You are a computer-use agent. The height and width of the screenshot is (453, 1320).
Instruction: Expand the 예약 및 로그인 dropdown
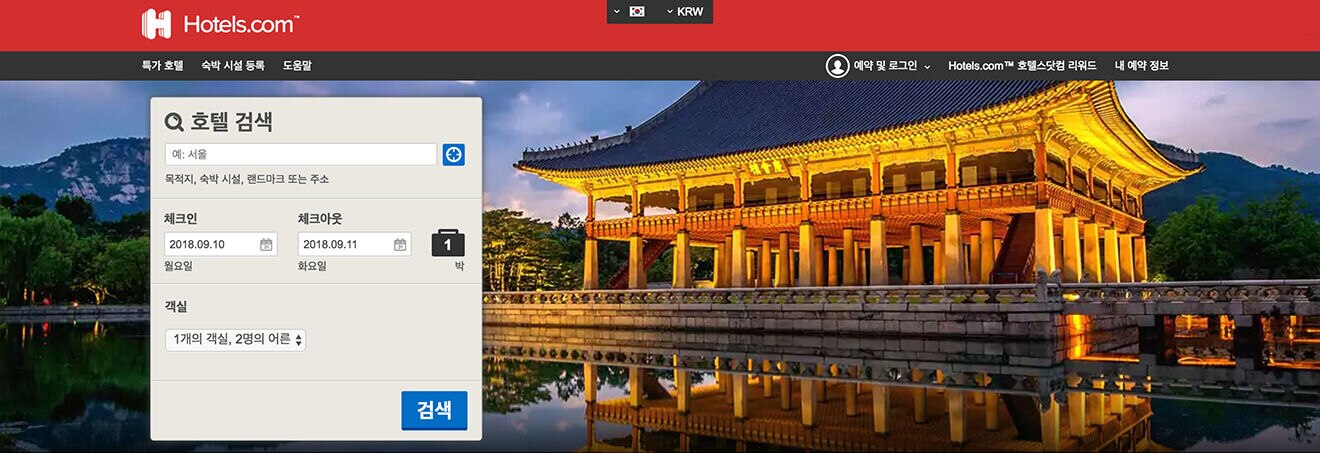[x=892, y=66]
